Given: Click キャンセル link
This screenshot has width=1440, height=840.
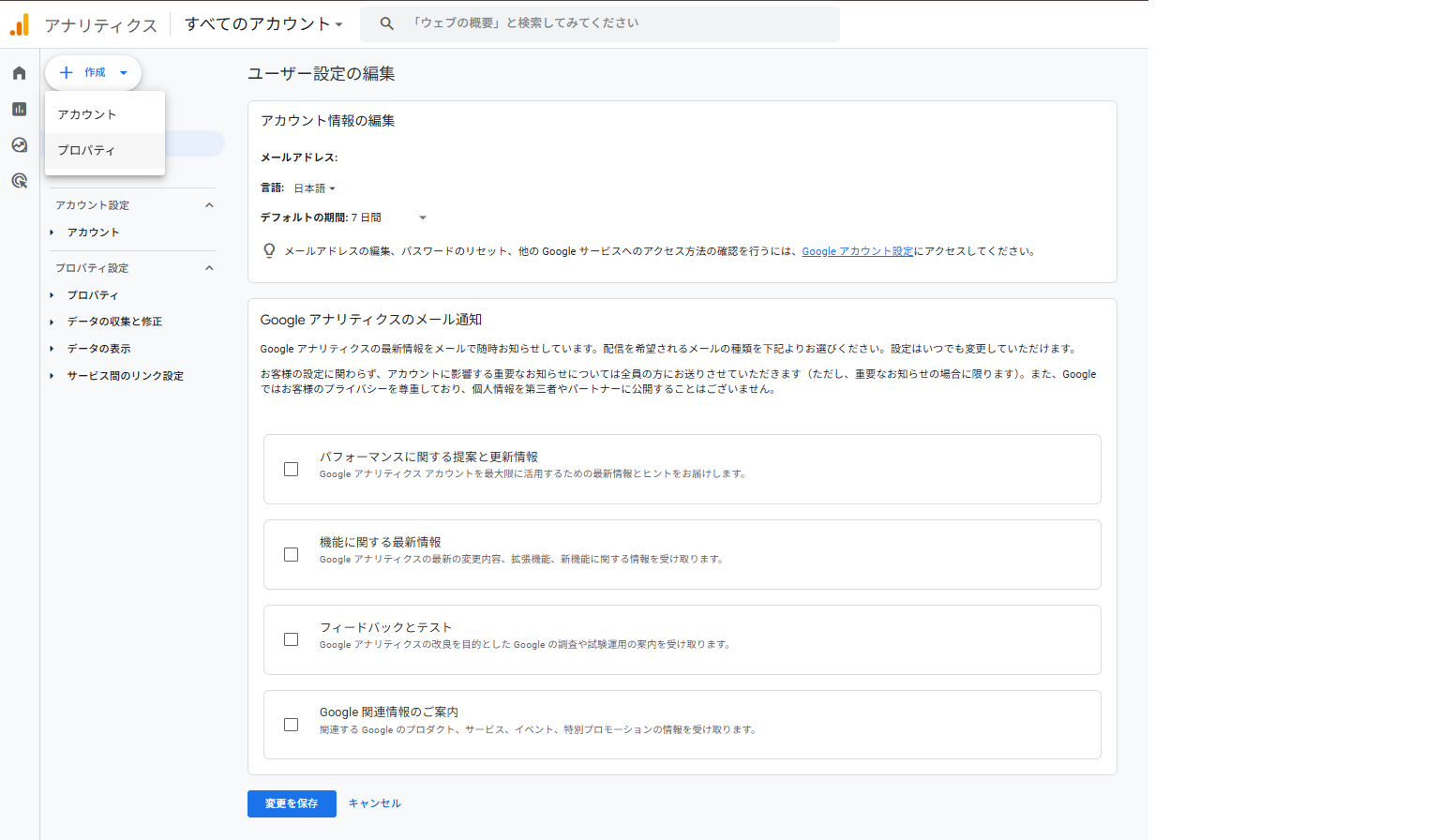Looking at the screenshot, I should pos(375,803).
